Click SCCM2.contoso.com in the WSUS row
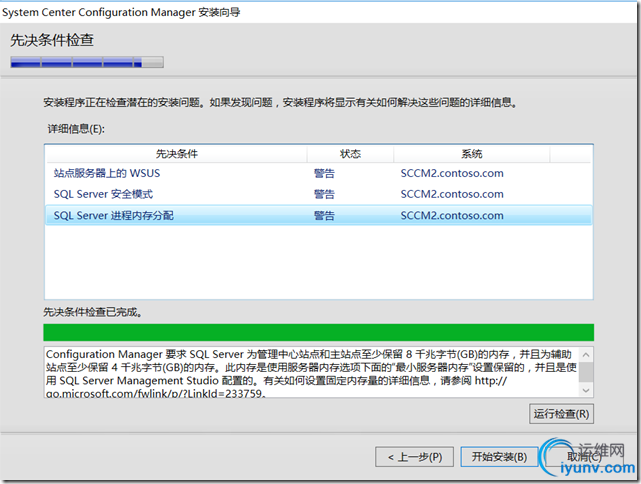This screenshot has width=641, height=484. 452,173
